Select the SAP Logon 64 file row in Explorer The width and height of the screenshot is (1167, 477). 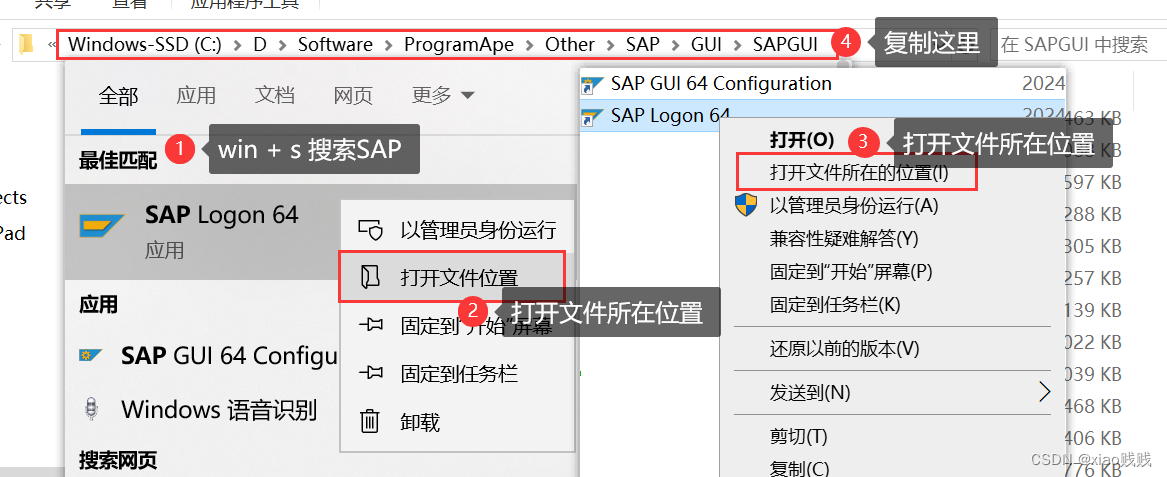point(822,116)
